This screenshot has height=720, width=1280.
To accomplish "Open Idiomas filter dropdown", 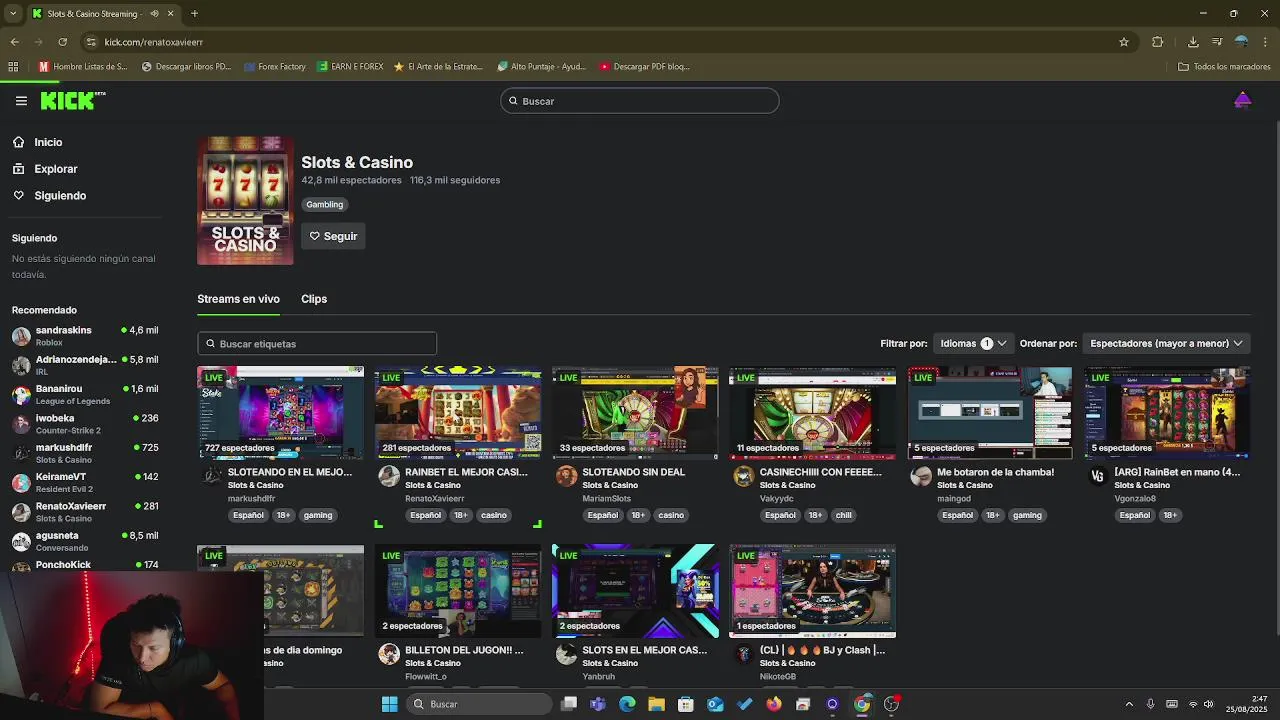I will point(973,343).
